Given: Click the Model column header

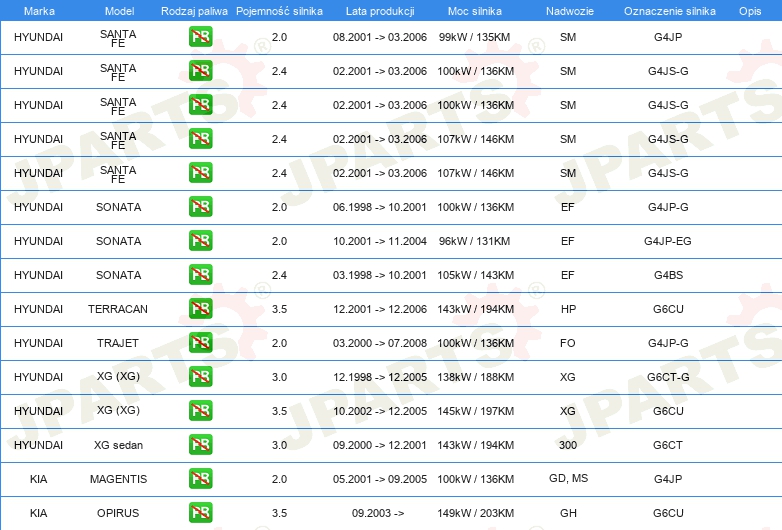Looking at the screenshot, I should point(119,11).
